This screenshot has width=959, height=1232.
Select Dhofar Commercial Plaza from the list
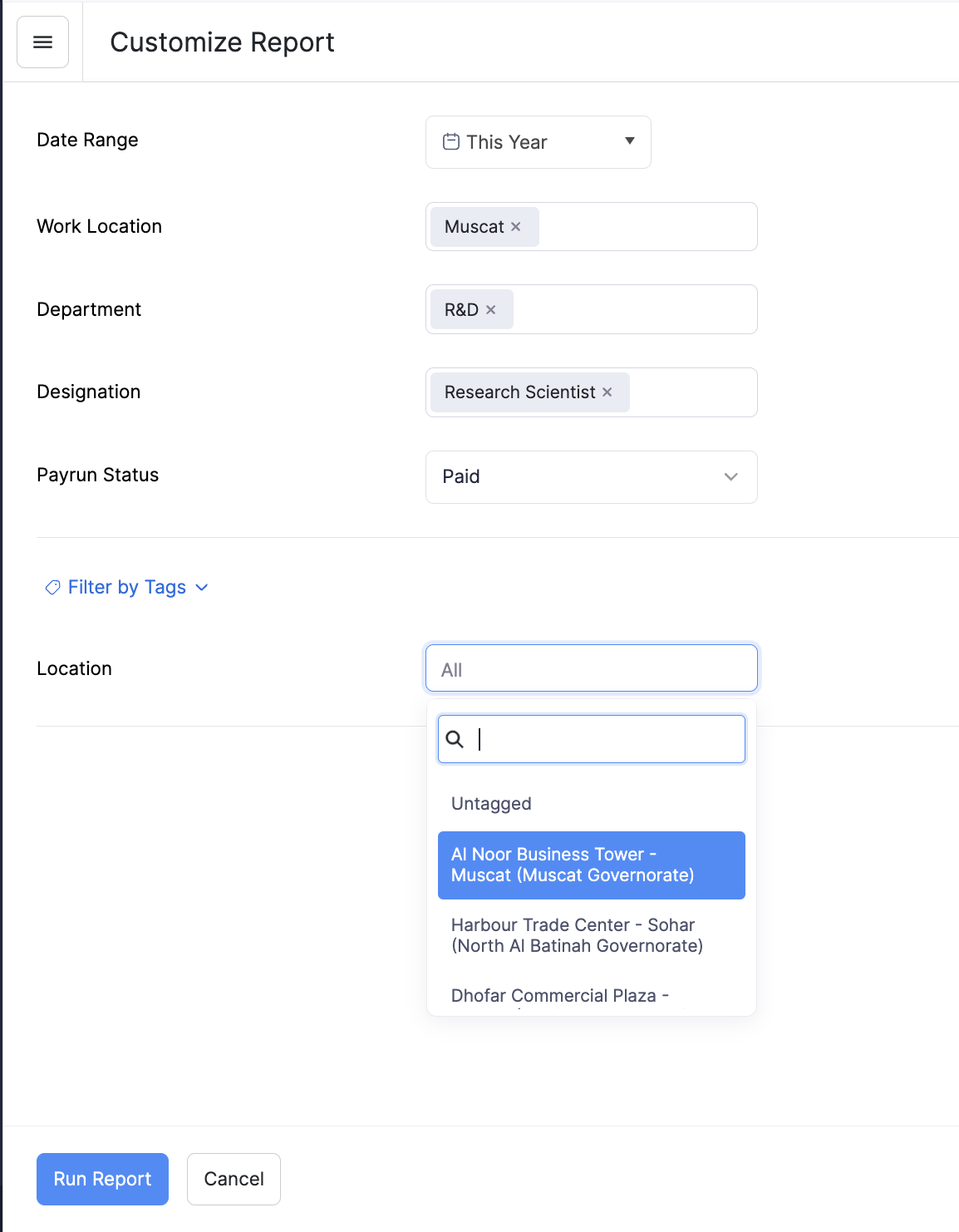point(559,995)
